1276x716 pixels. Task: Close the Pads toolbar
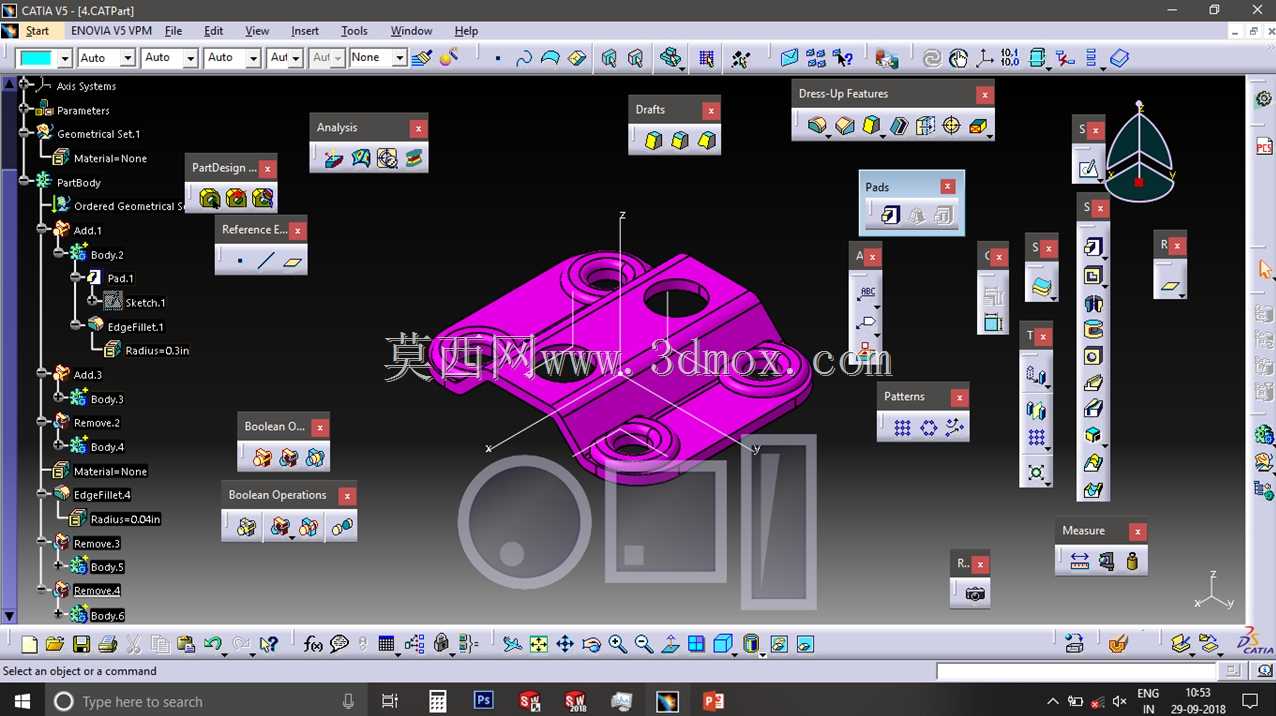947,187
